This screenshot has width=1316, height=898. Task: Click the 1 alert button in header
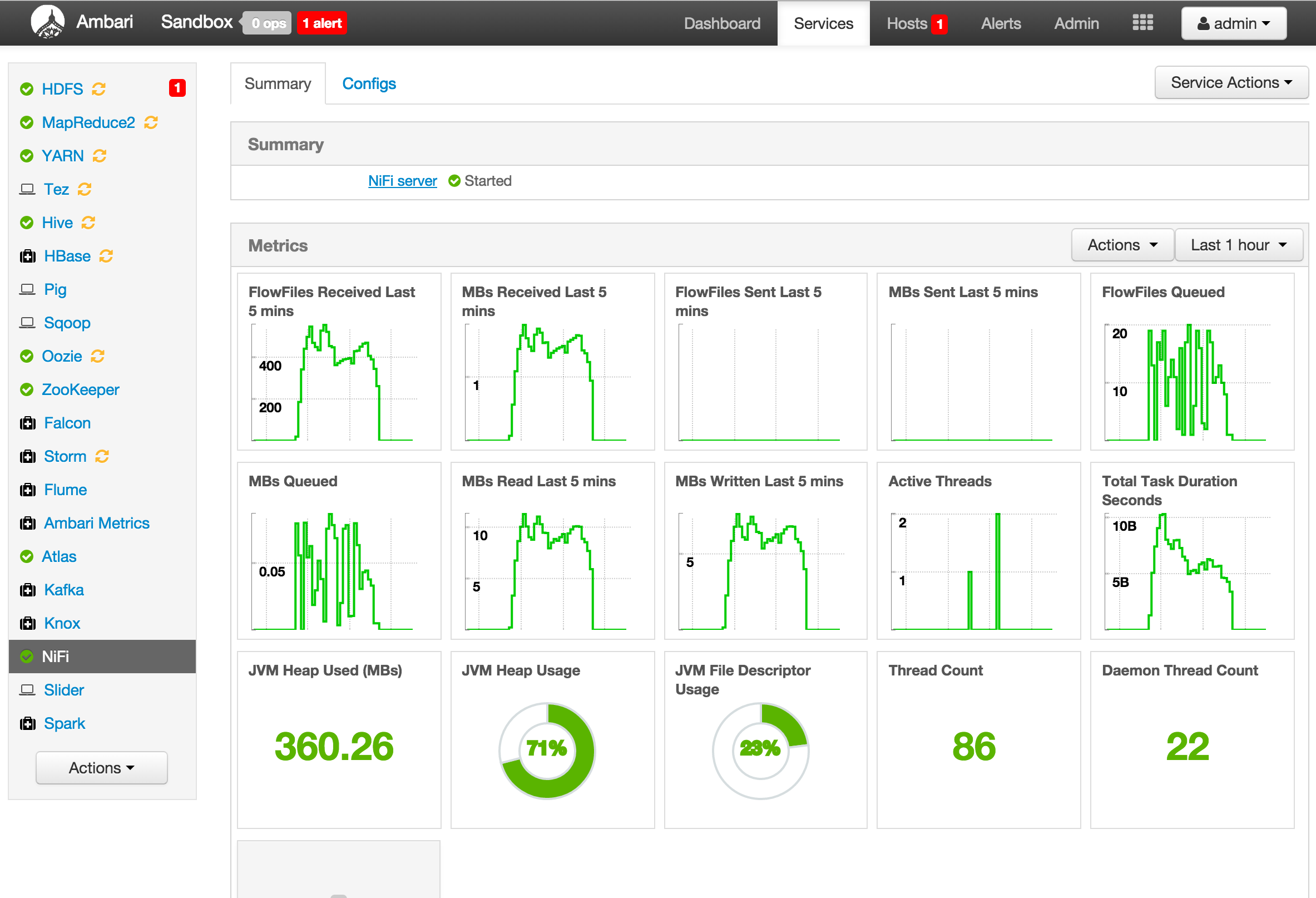[x=321, y=23]
